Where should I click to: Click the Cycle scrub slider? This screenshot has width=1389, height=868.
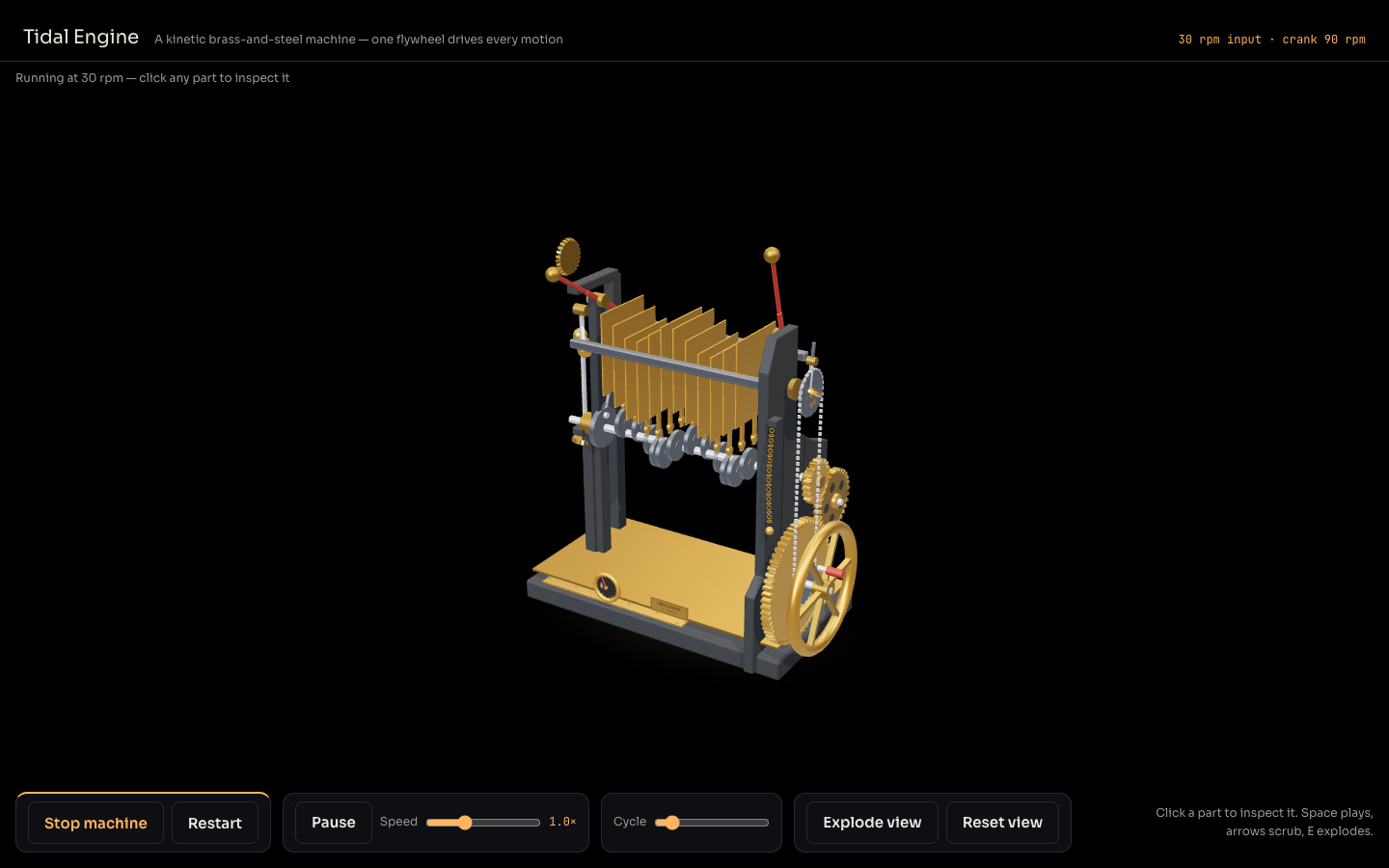tap(712, 823)
